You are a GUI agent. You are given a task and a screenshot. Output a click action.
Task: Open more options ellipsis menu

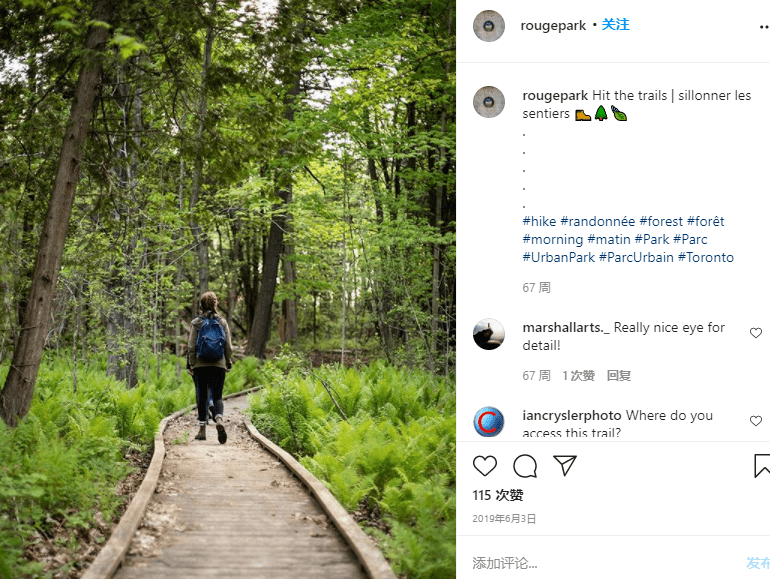click(x=764, y=27)
